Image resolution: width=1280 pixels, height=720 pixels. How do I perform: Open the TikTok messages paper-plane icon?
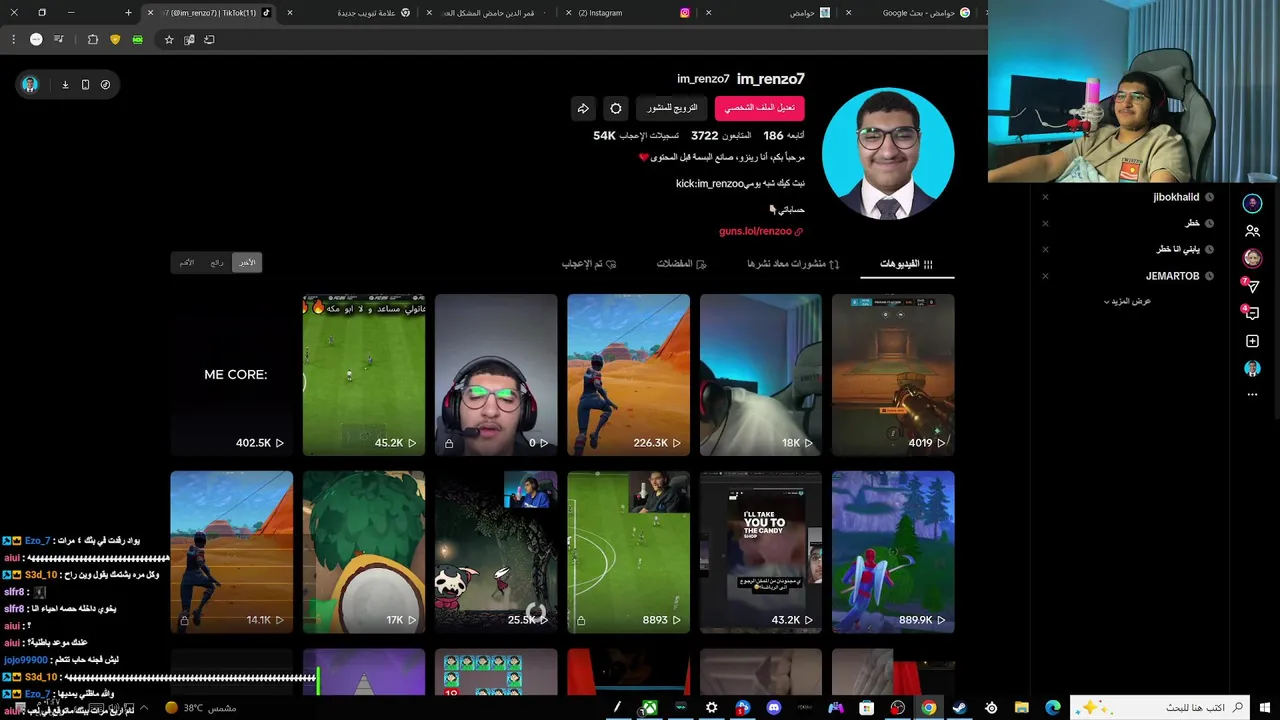[1252, 286]
